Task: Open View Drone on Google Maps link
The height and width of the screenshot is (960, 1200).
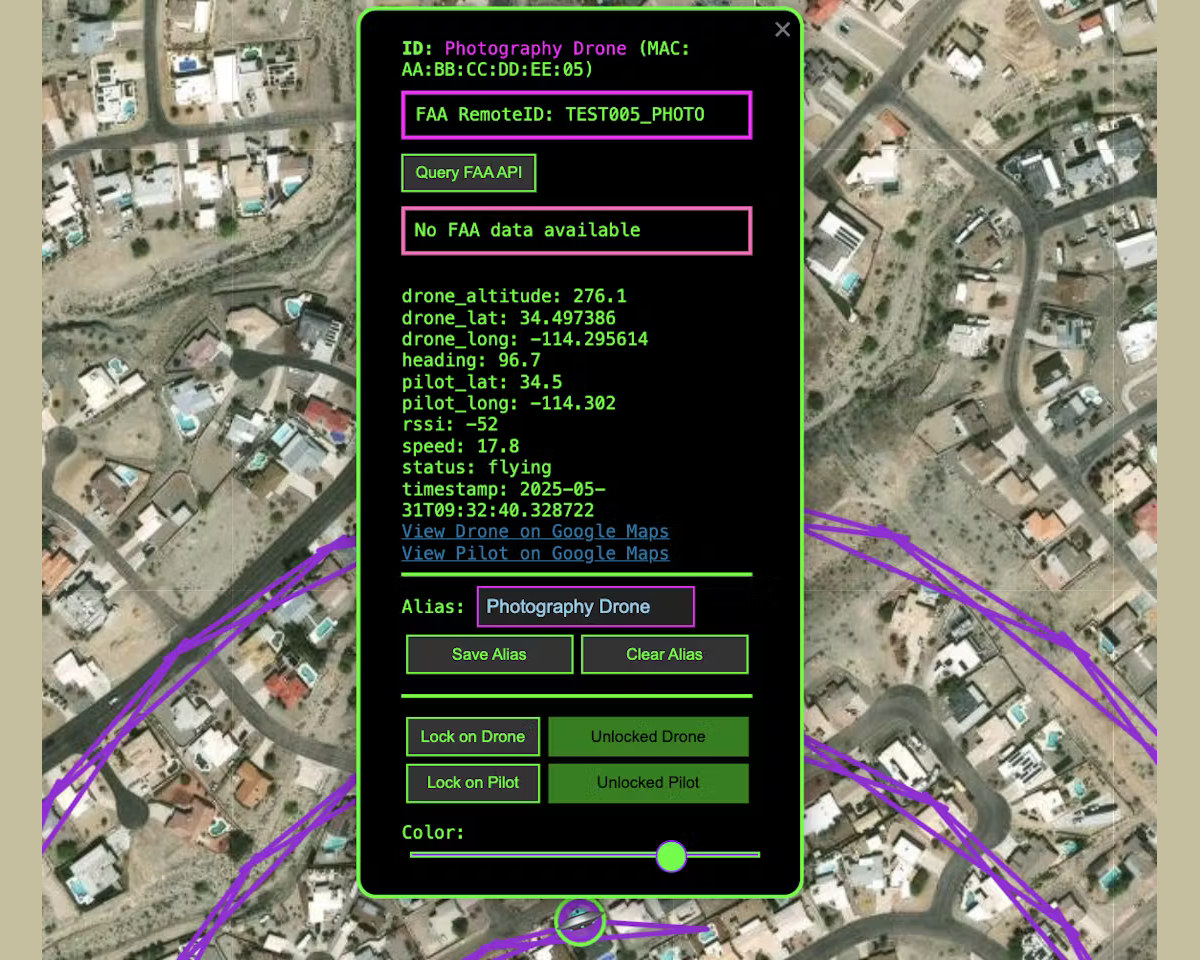Action: (535, 532)
